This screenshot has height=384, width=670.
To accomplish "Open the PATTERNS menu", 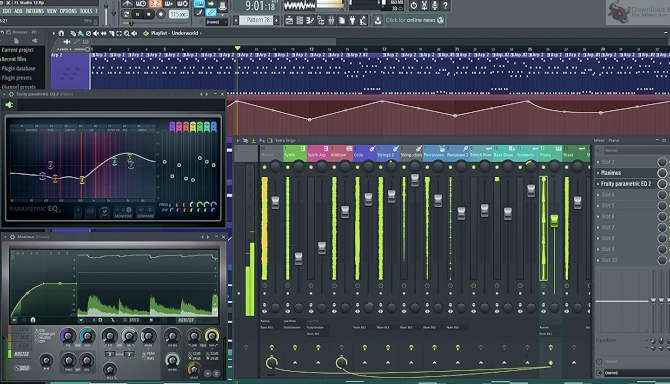I will pyautogui.click(x=35, y=11).
